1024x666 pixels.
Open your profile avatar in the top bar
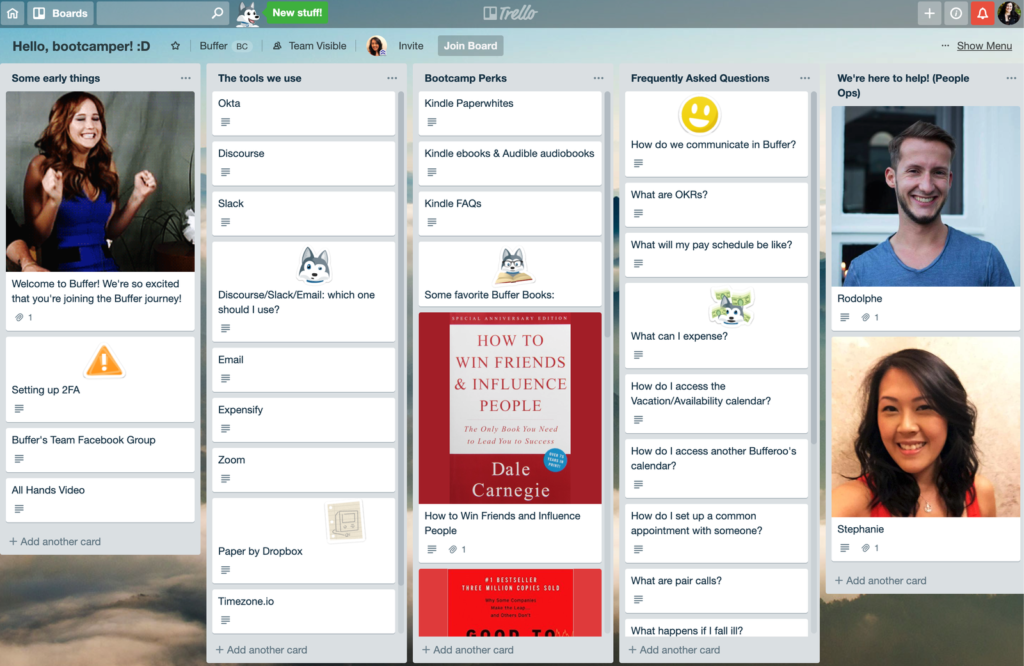[1009, 13]
